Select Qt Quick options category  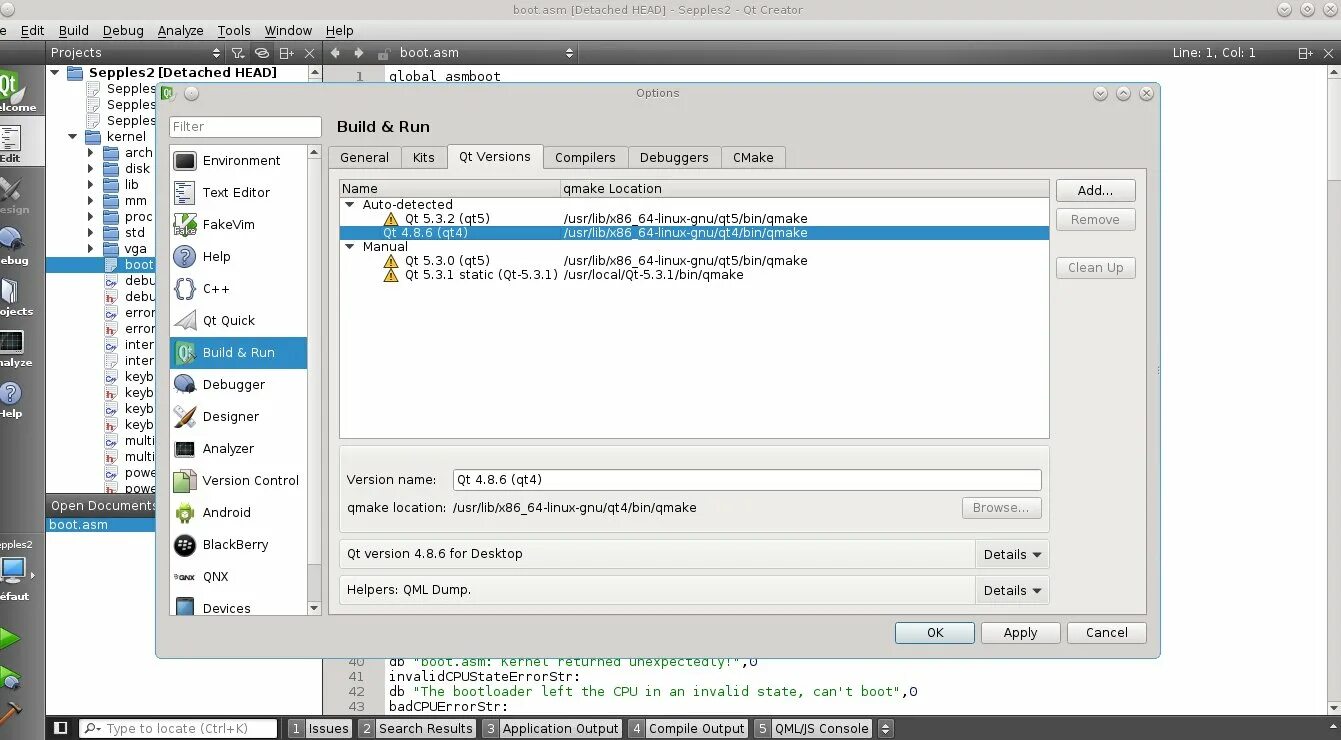[238, 320]
